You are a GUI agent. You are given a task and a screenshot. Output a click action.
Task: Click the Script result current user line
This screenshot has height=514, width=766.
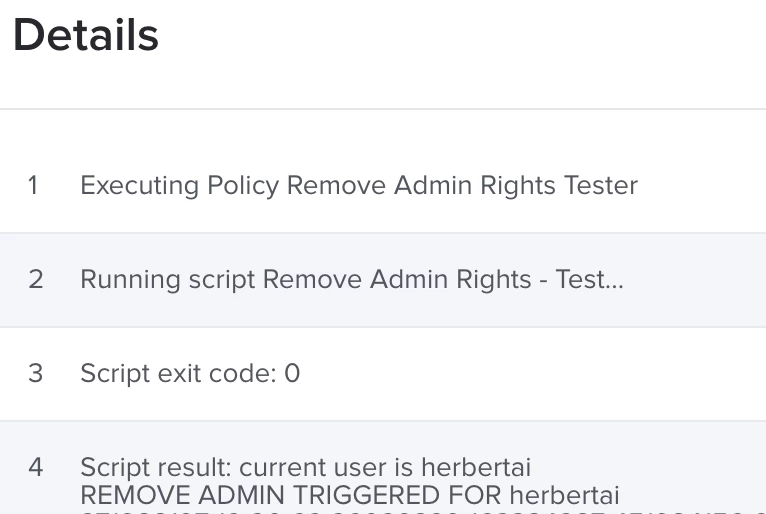[x=305, y=467]
